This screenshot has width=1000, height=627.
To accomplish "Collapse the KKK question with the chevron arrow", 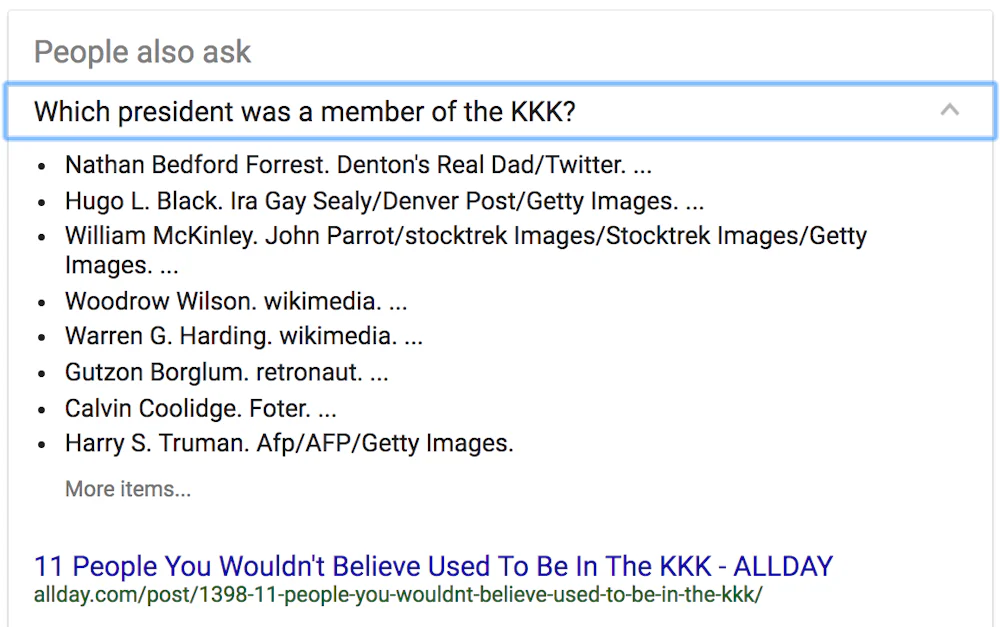I will tap(949, 110).
